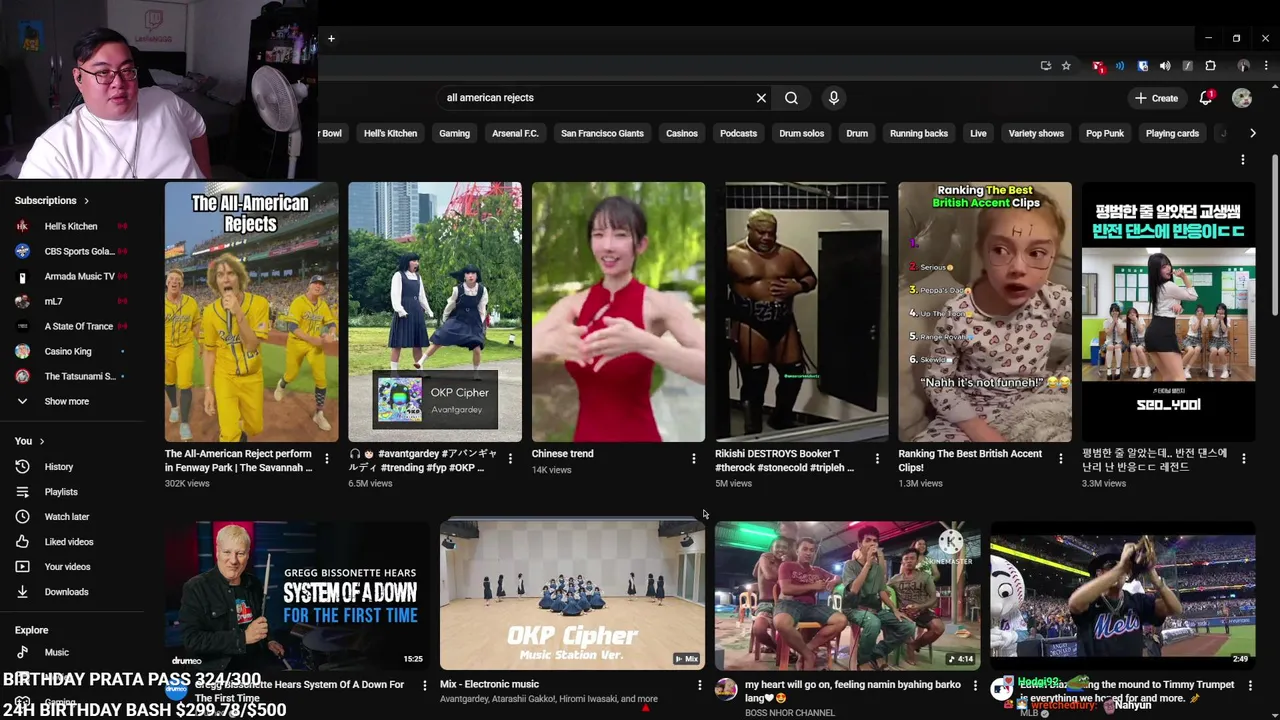
Task: Show more filter chips with right arrow
Action: (1252, 133)
